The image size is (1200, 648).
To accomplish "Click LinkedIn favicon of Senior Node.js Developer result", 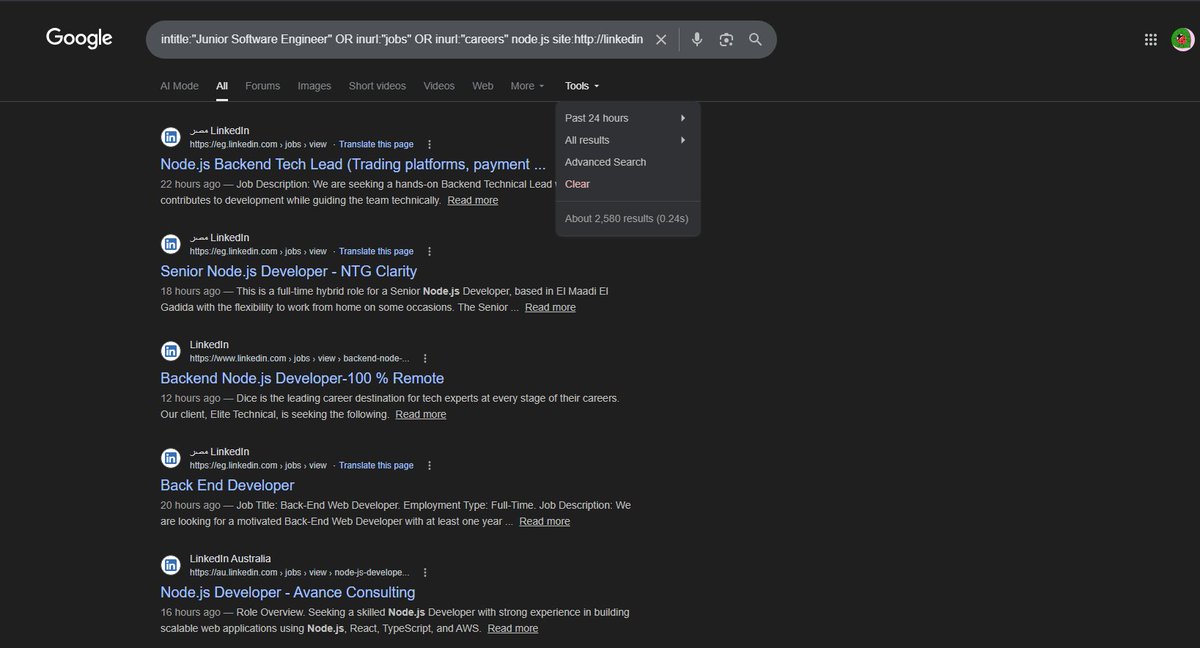I will (171, 244).
